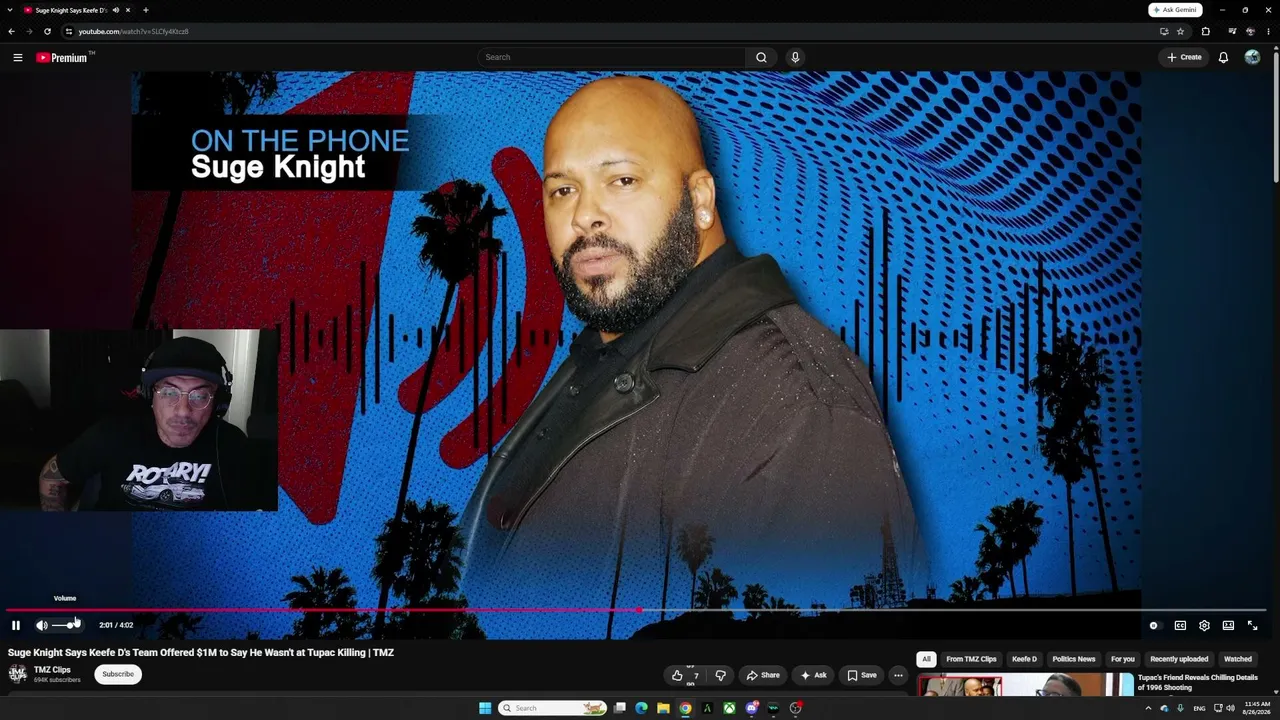Open the Ask AI button

(813, 675)
